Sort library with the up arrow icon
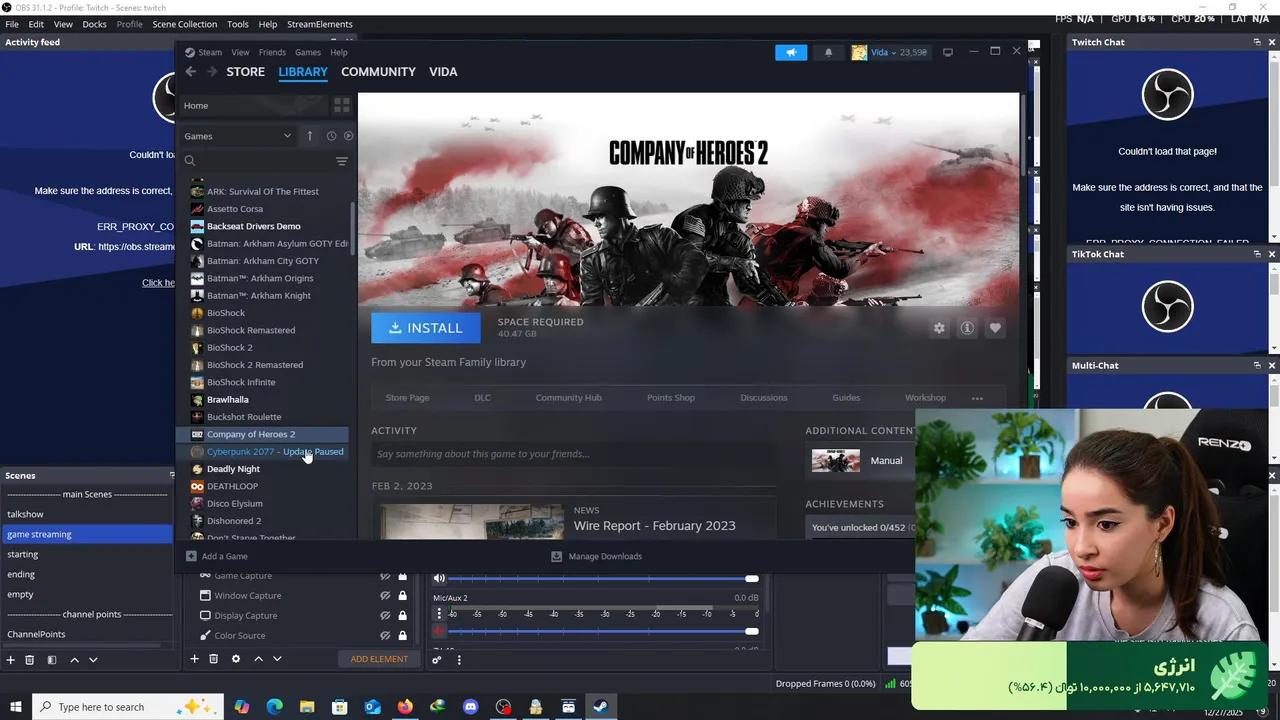 [x=309, y=136]
